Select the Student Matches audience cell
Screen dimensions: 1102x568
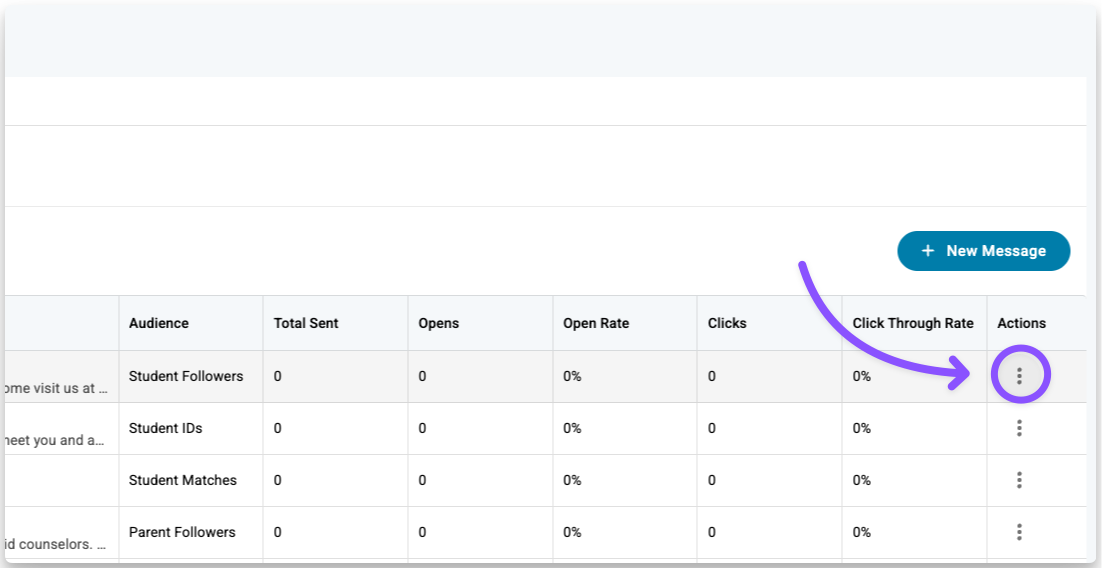[183, 480]
